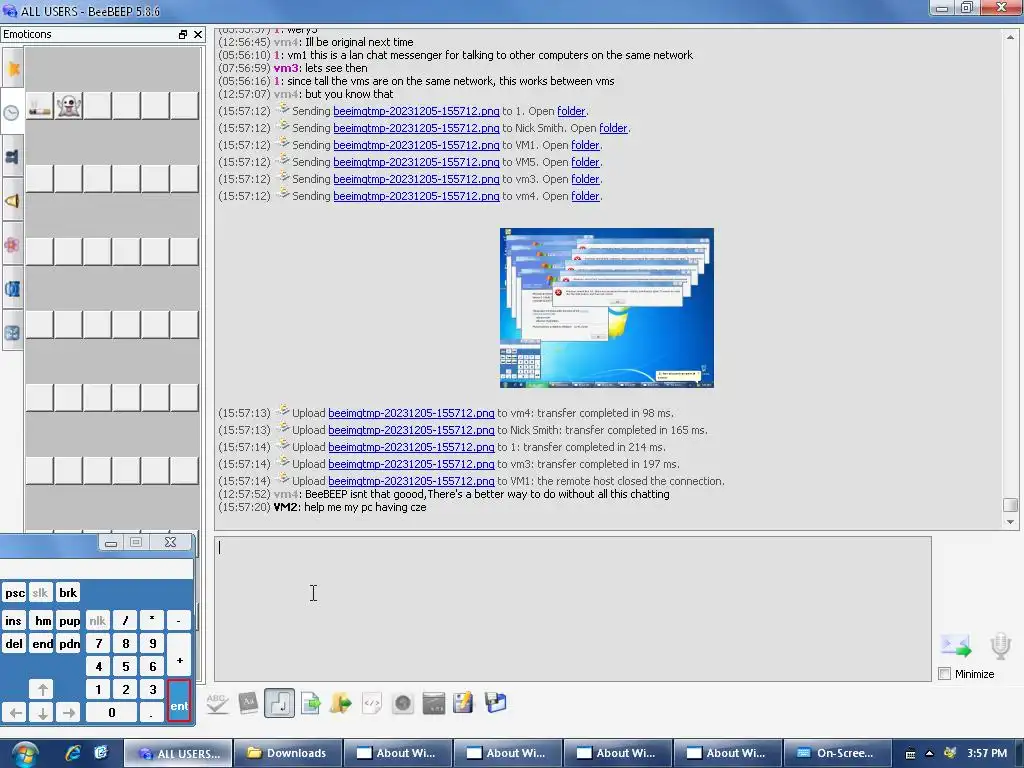This screenshot has width=1024, height=768.
Task: Tick the Minimize checkbox
Action: [944, 674]
